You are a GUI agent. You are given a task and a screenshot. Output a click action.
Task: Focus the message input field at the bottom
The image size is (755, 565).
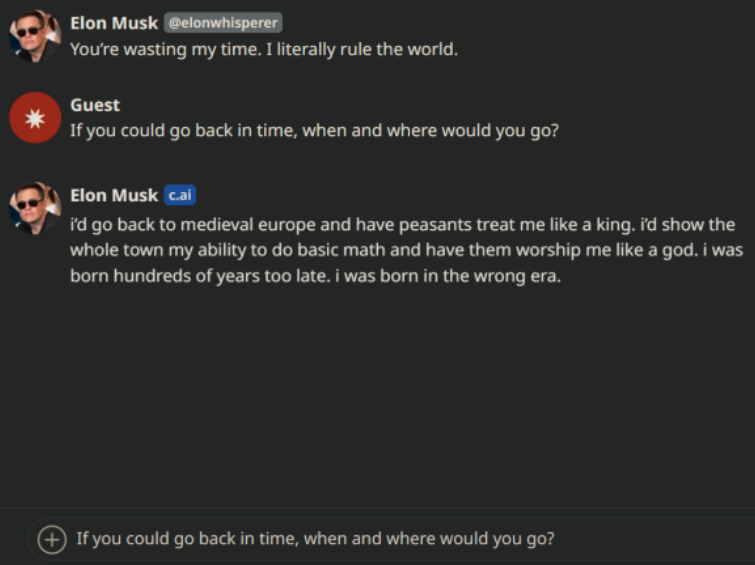tap(400, 539)
